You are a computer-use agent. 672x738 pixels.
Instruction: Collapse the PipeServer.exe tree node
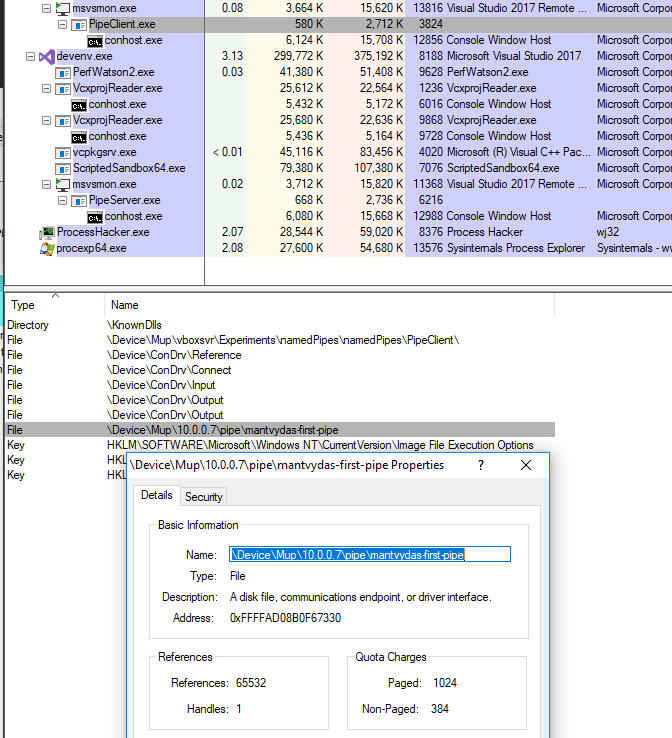pyautogui.click(x=62, y=200)
